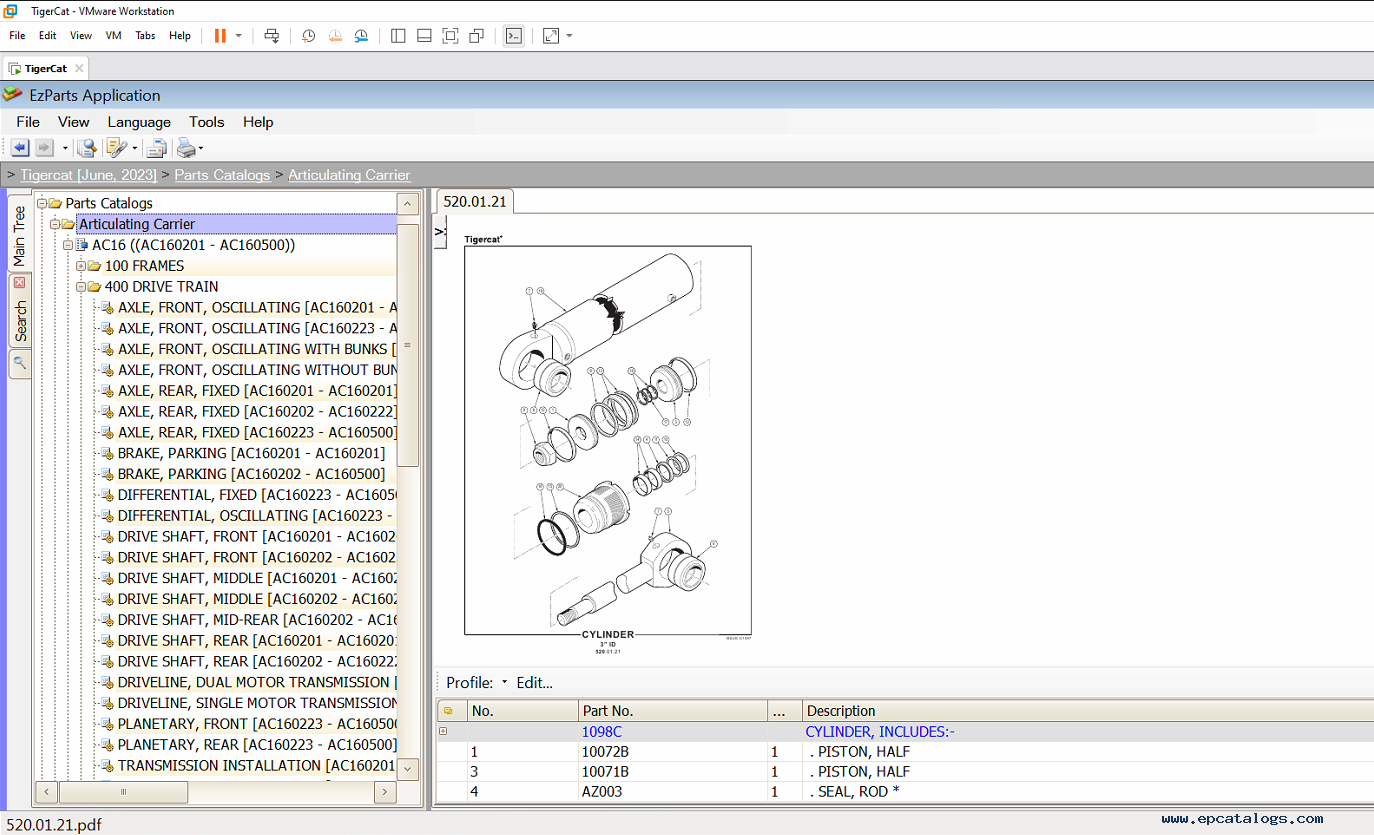1374x835 pixels.
Task: Open VMware File menu
Action: (17, 35)
